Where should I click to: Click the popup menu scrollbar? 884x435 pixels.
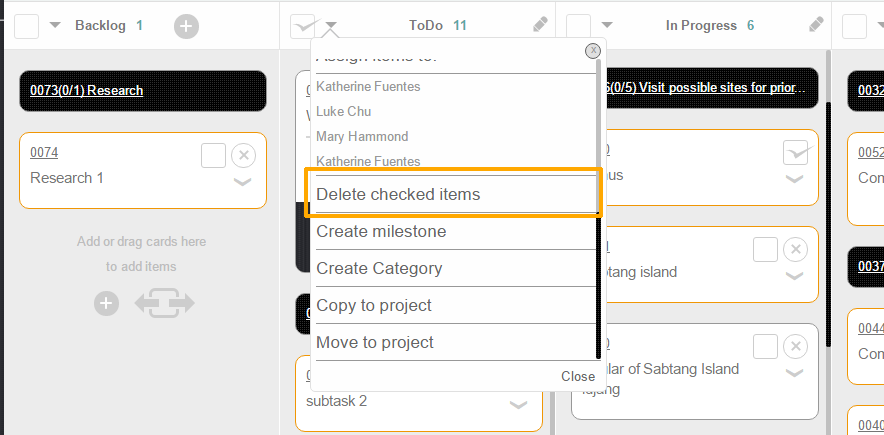[x=599, y=208]
